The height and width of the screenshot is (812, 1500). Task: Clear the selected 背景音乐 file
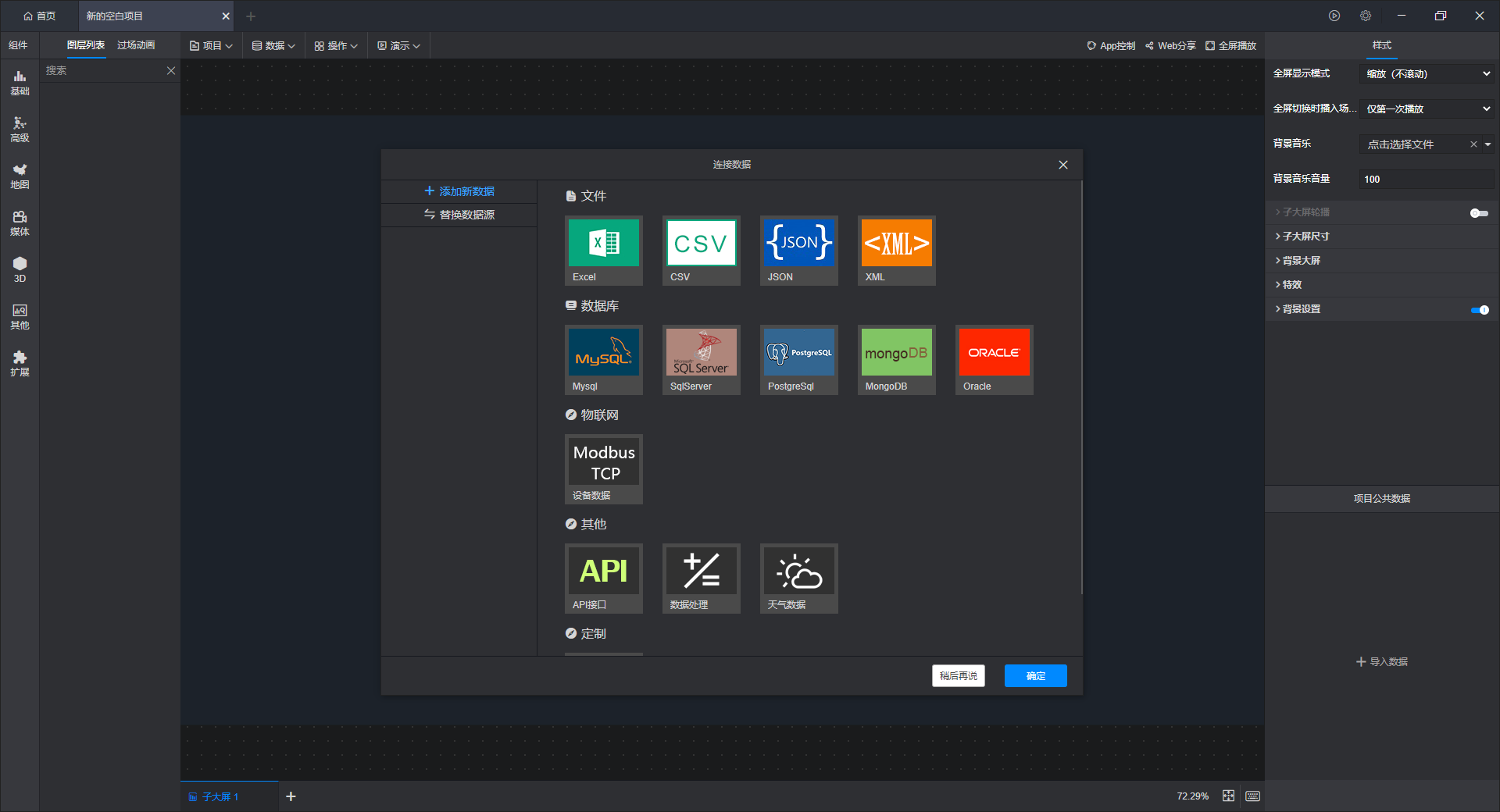pyautogui.click(x=1473, y=144)
